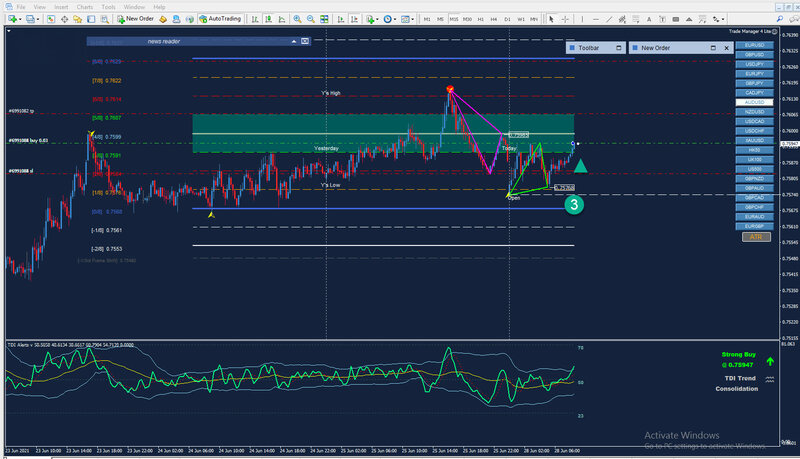Image resolution: width=800 pixels, height=459 pixels.
Task: Click the green triangle marker on chart
Action: [x=580, y=165]
